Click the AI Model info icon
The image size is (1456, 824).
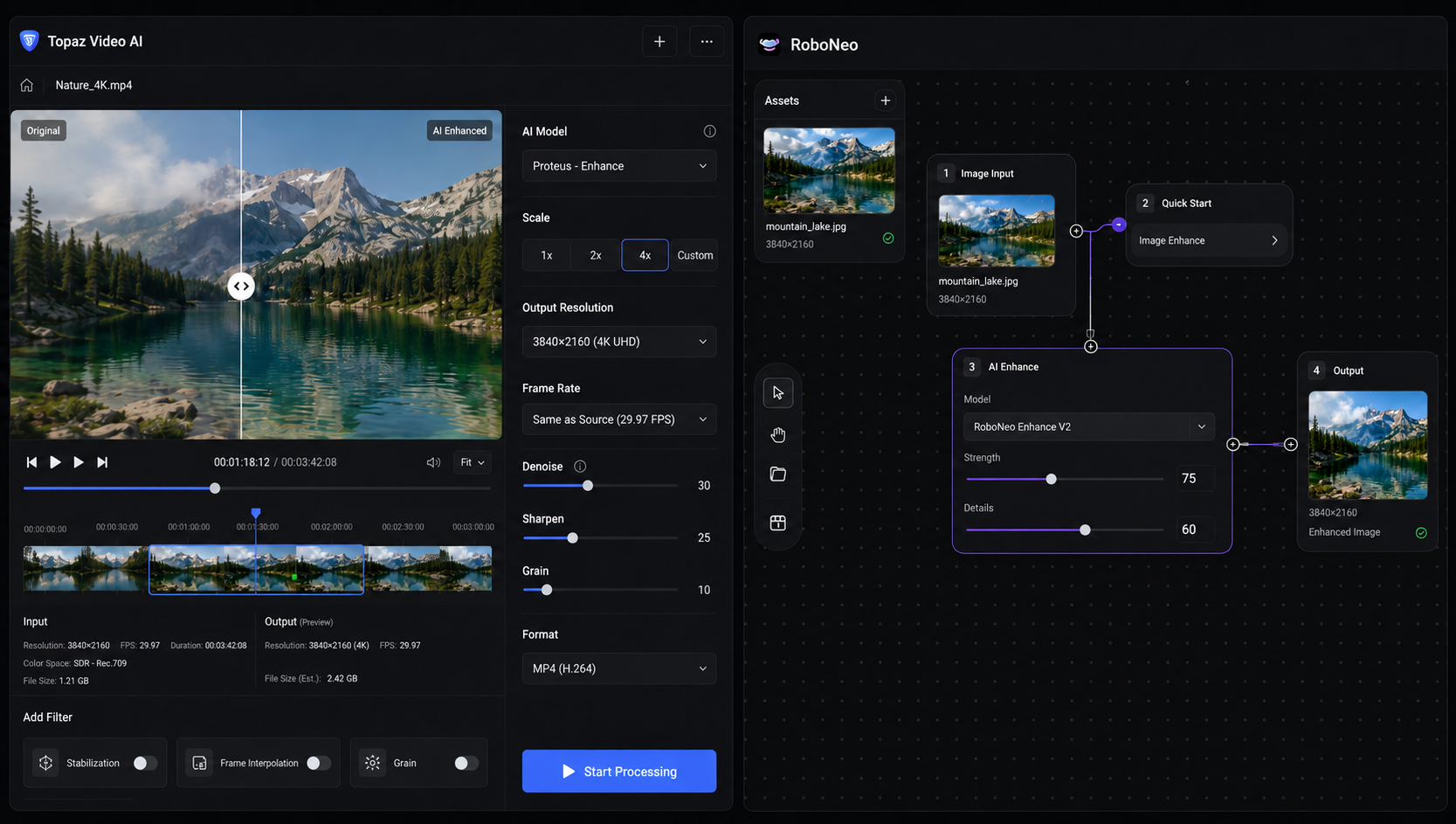click(x=709, y=131)
